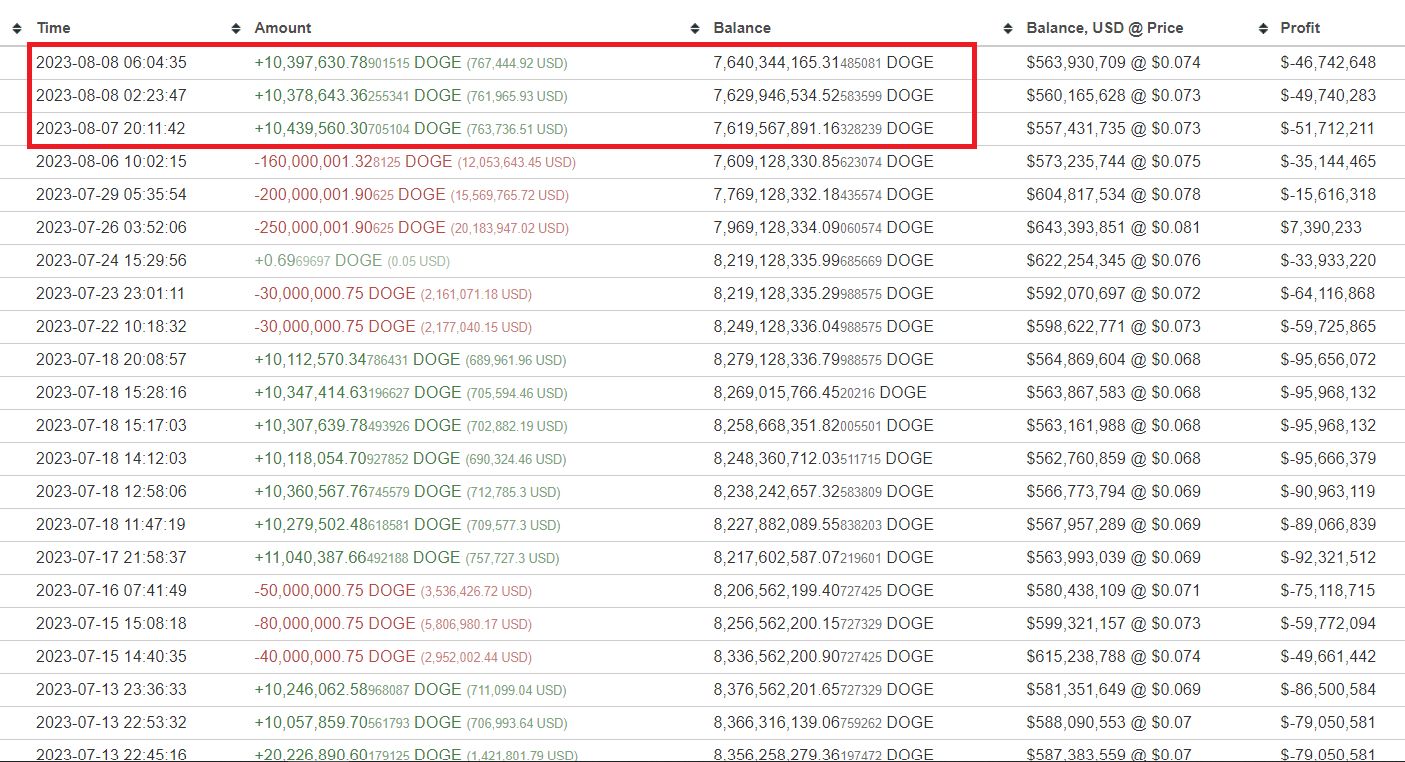Viewport: 1405px width, 762px height.
Task: Select timestamp 2023-07-26 03:52:06
Action: point(111,227)
